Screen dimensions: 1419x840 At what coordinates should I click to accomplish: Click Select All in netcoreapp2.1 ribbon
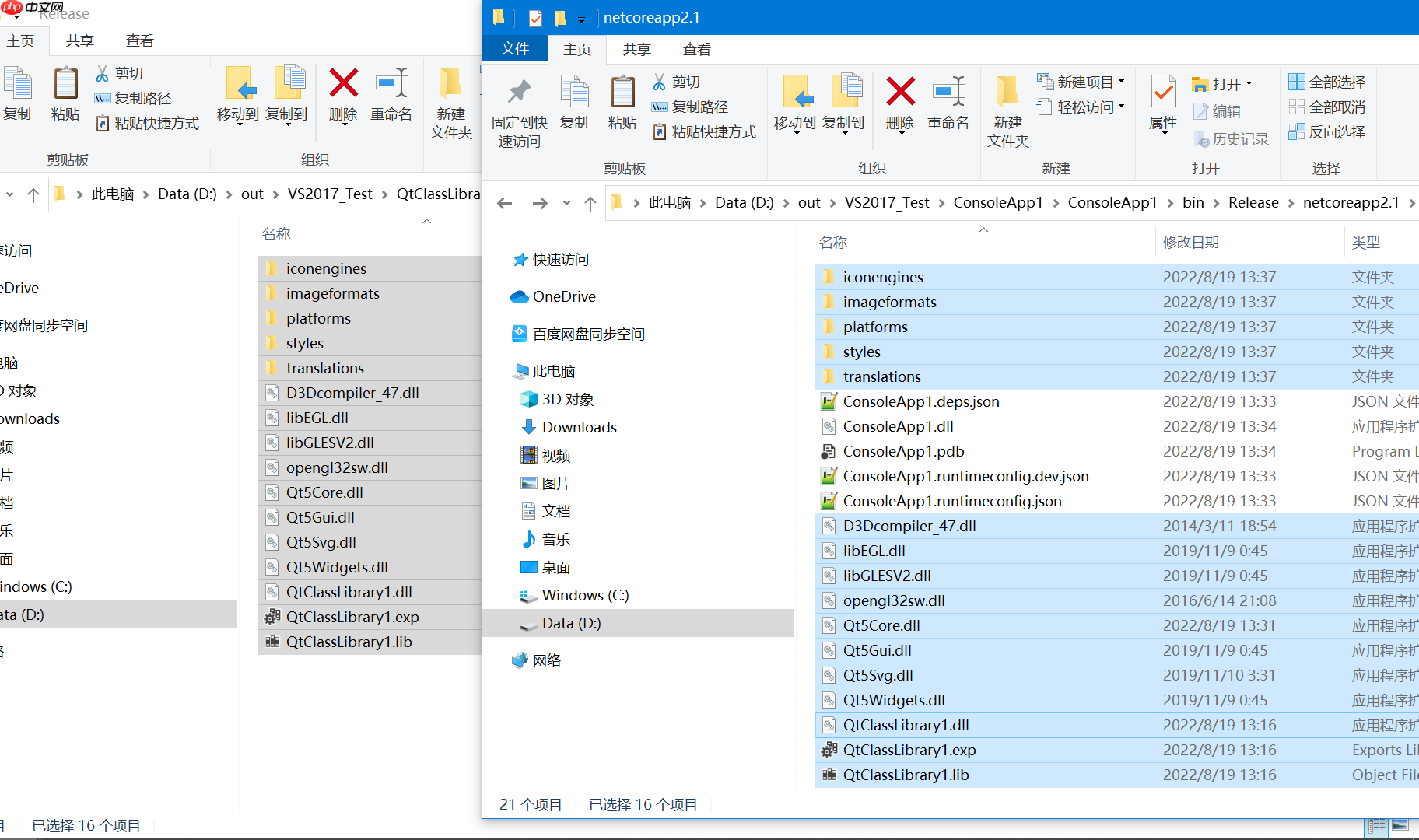click(1327, 82)
